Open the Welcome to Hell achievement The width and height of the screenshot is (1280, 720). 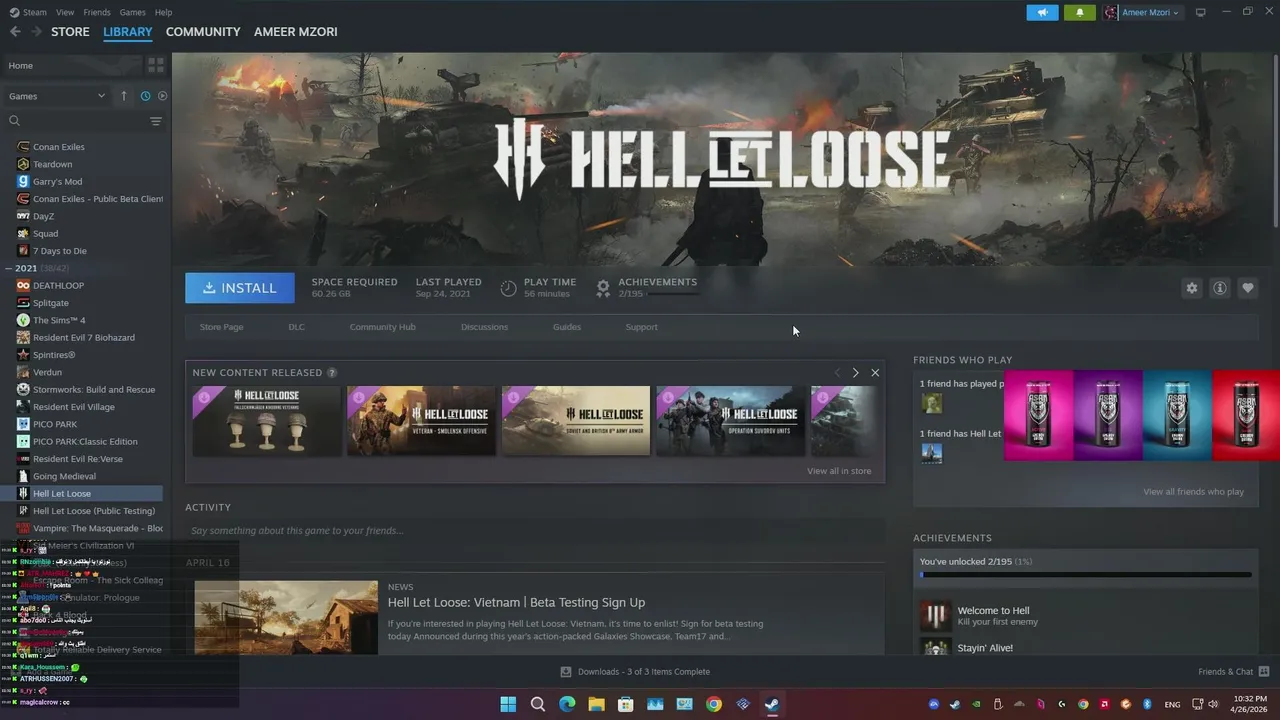tap(1085, 616)
